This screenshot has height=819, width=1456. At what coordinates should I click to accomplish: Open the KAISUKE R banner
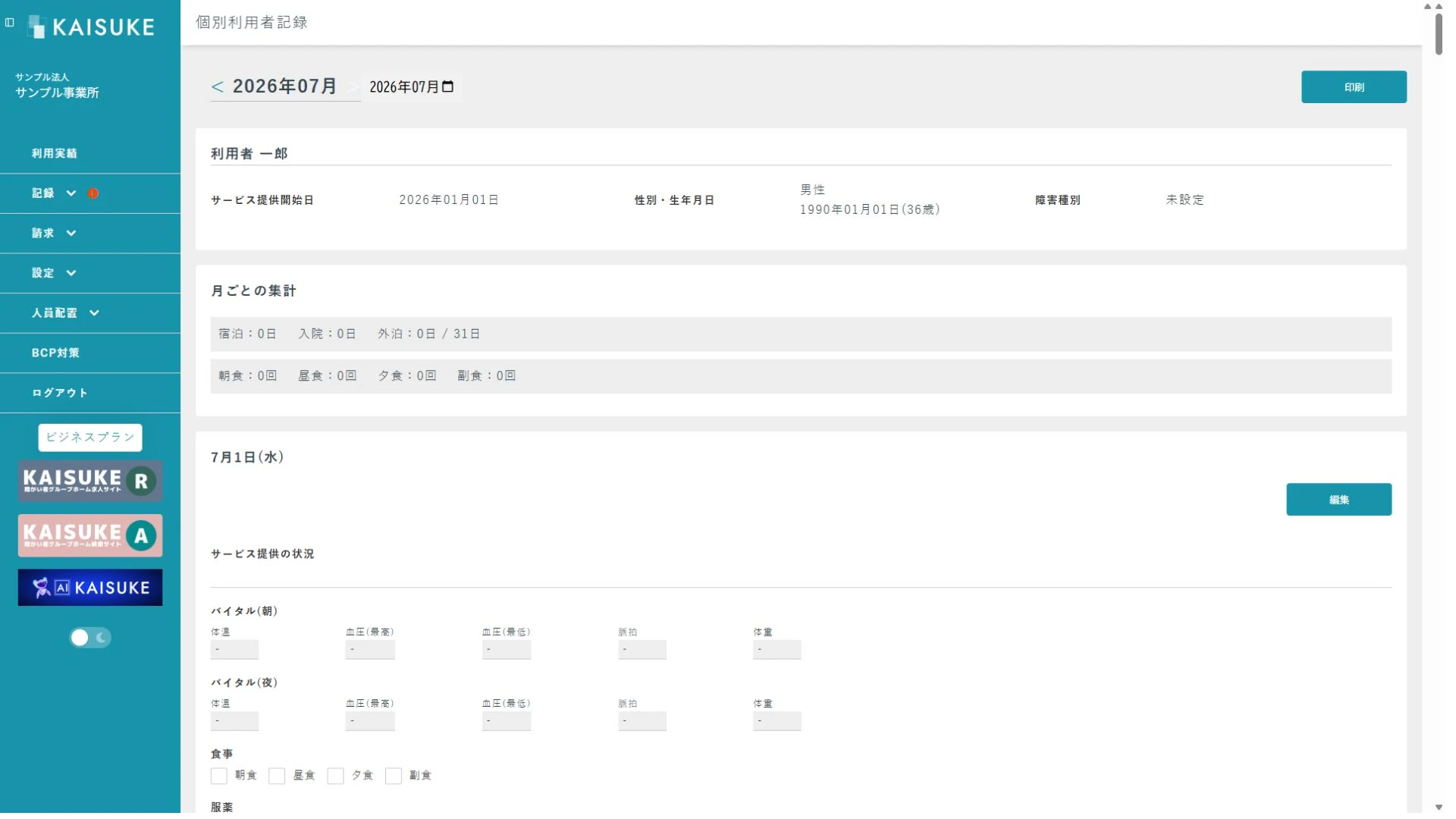tap(90, 481)
